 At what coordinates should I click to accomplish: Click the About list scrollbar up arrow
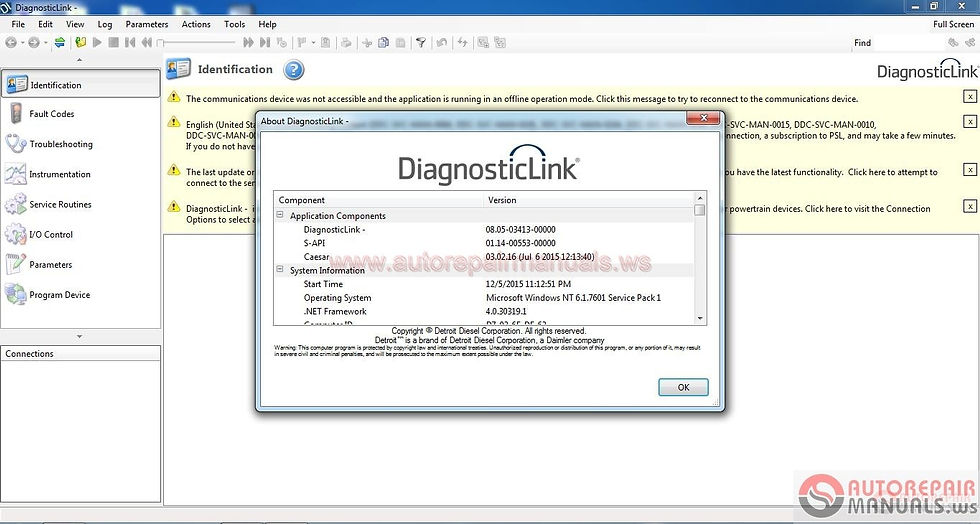700,198
